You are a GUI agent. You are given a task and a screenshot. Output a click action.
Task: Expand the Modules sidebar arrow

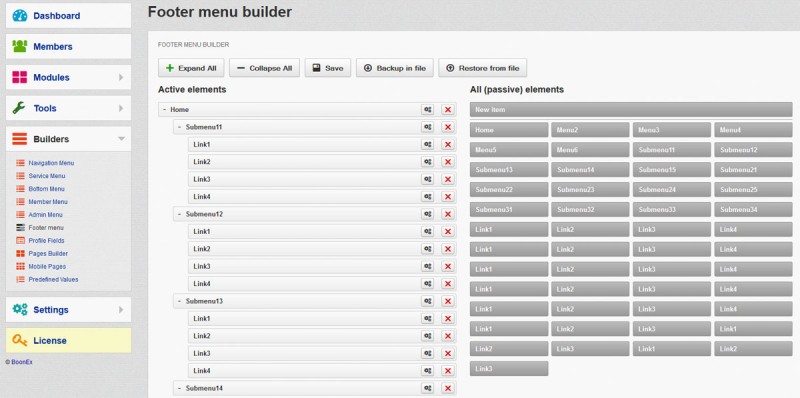click(x=121, y=77)
